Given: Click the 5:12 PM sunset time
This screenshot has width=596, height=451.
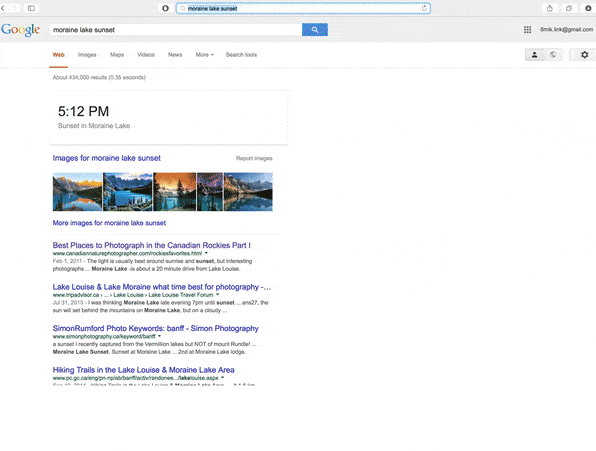Looking at the screenshot, I should (83, 111).
